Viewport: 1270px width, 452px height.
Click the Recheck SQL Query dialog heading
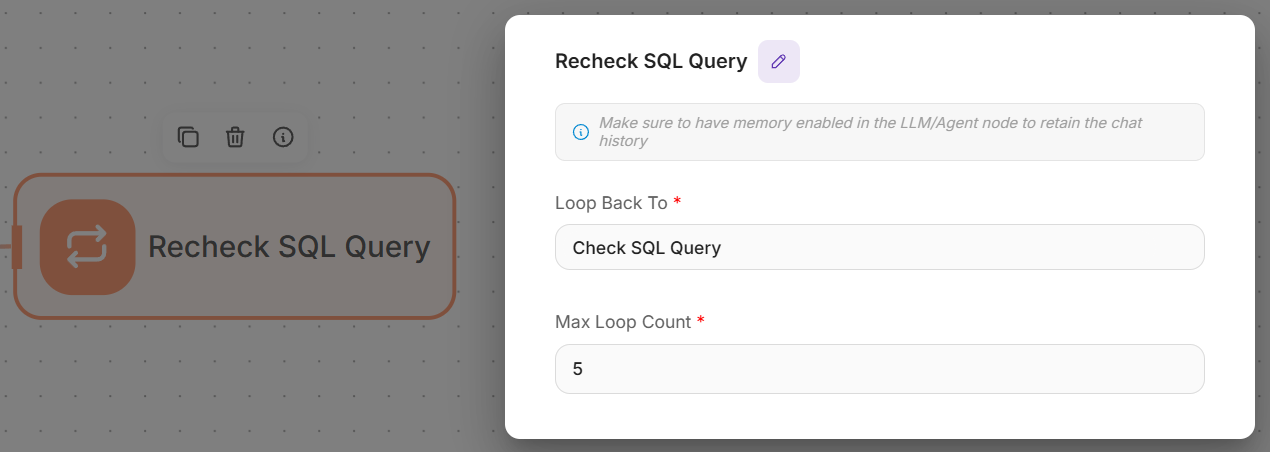tap(651, 61)
